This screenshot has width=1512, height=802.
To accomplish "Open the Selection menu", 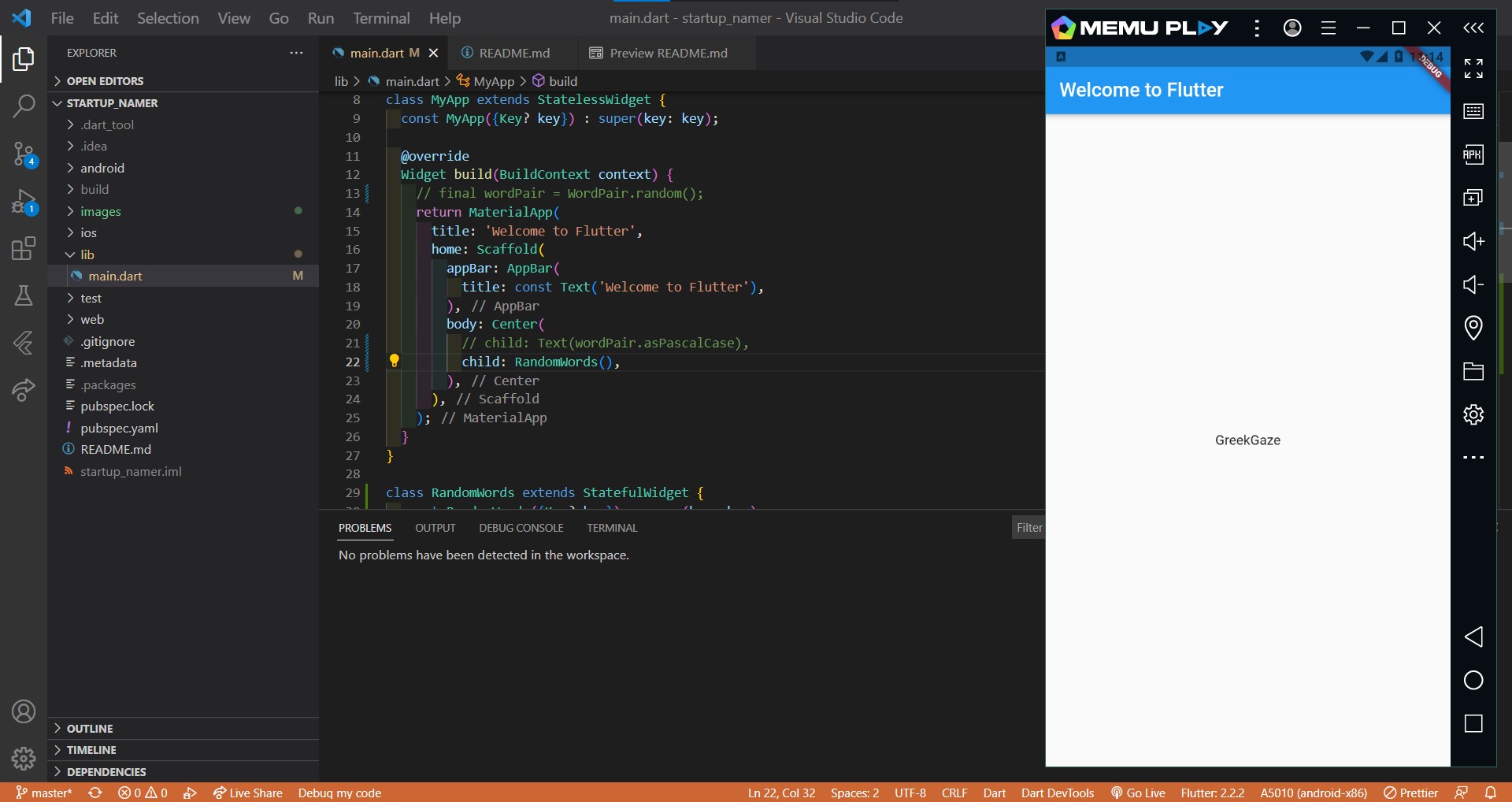I will click(x=168, y=18).
